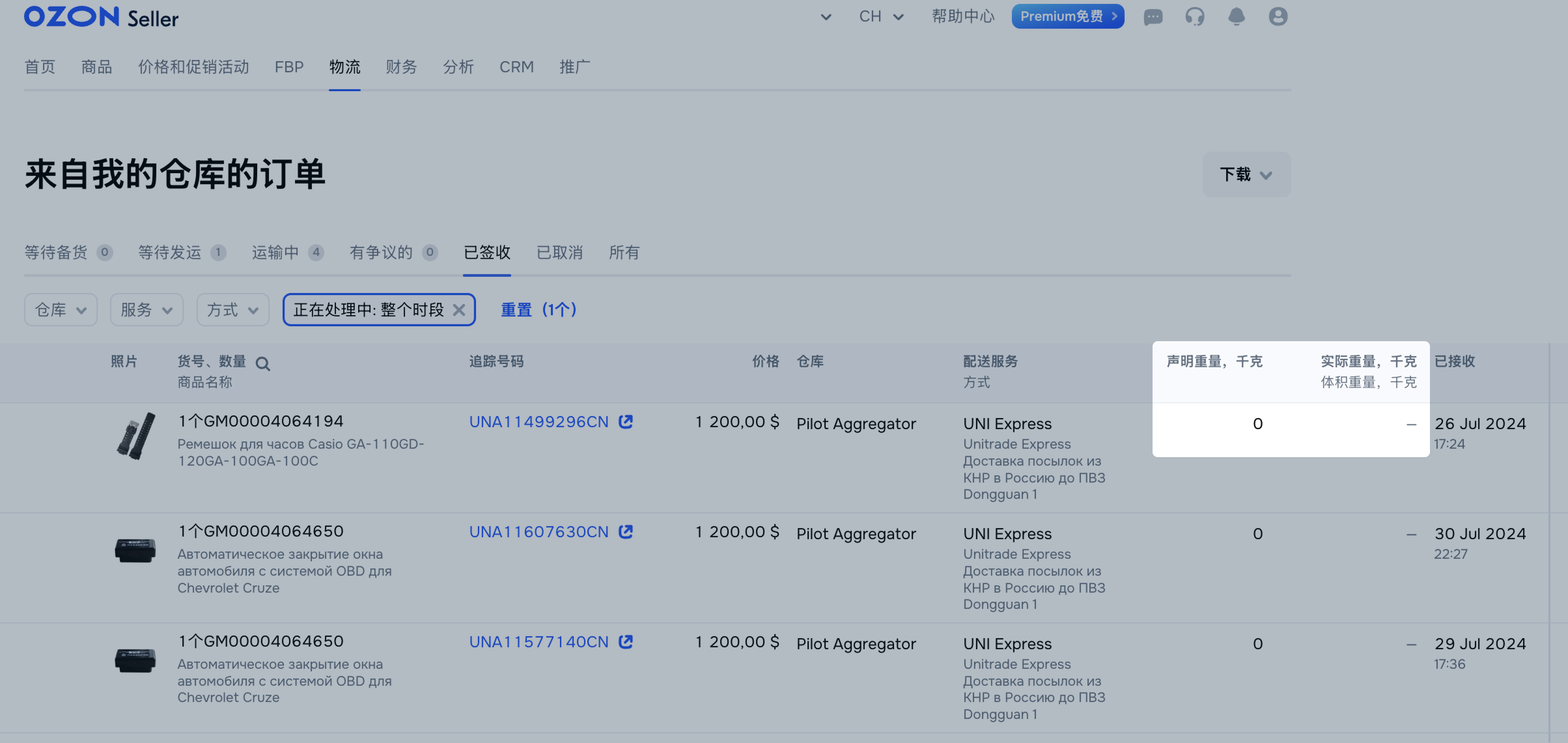
Task: Open the 下载 dropdown button
Action: pyautogui.click(x=1246, y=175)
